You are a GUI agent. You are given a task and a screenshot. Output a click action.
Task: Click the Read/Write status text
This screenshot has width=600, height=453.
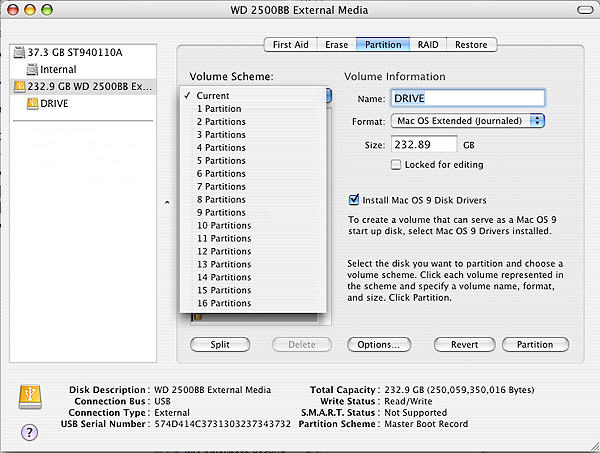408,401
